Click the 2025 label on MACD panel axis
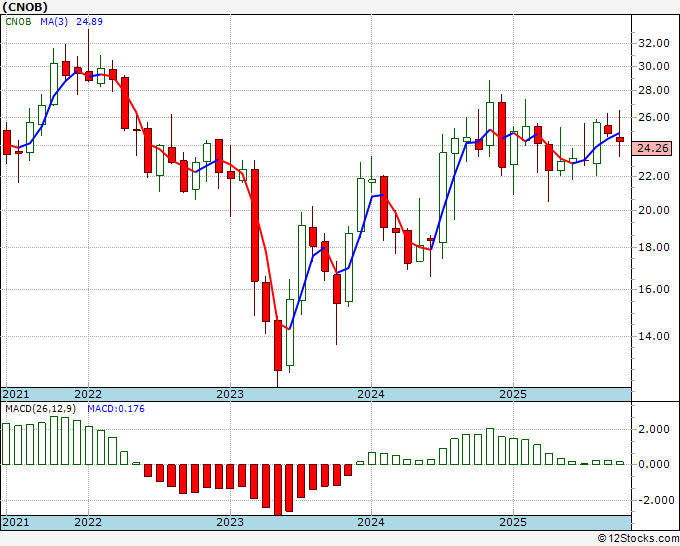The height and width of the screenshot is (546, 680). (513, 522)
